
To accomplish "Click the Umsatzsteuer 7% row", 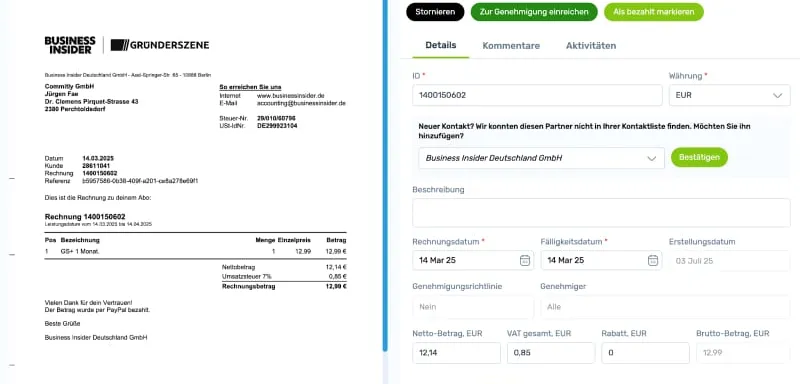I will 284,276.
